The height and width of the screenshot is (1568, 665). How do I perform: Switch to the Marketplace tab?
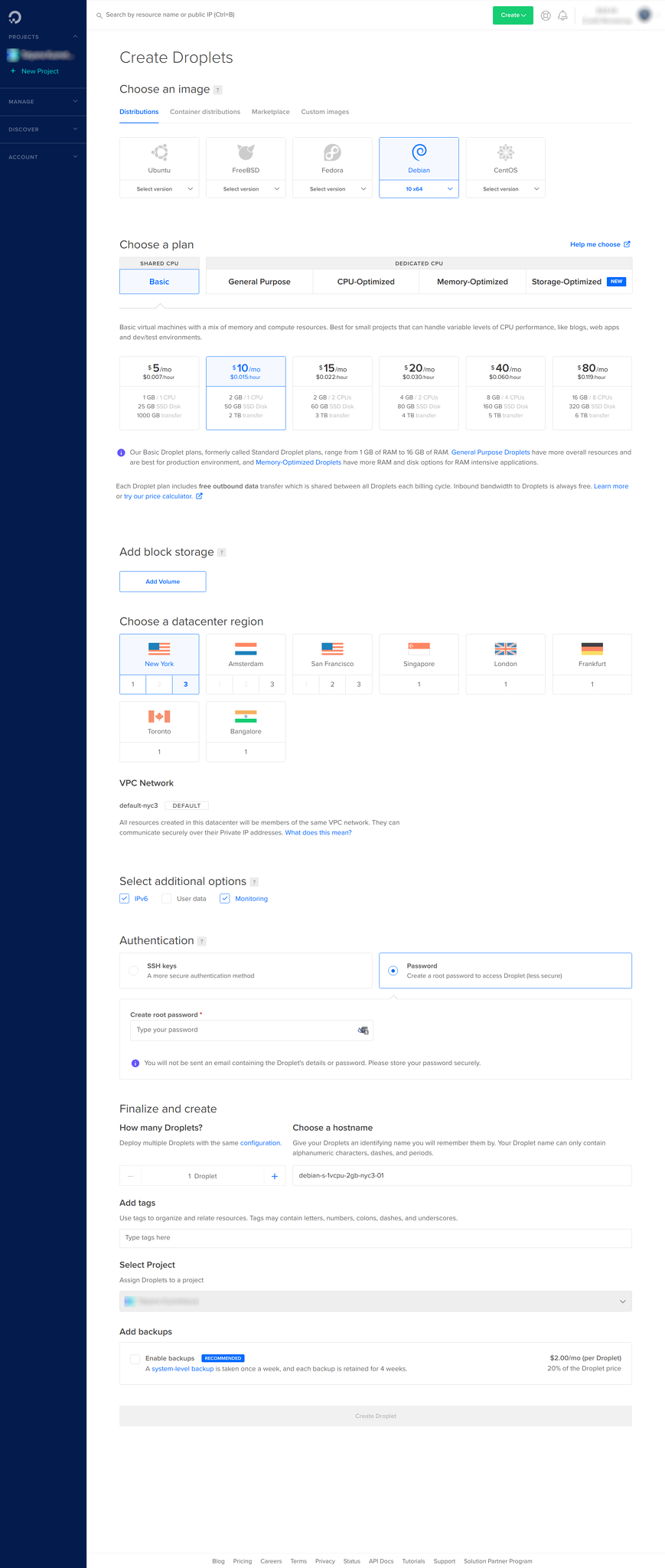[x=271, y=112]
